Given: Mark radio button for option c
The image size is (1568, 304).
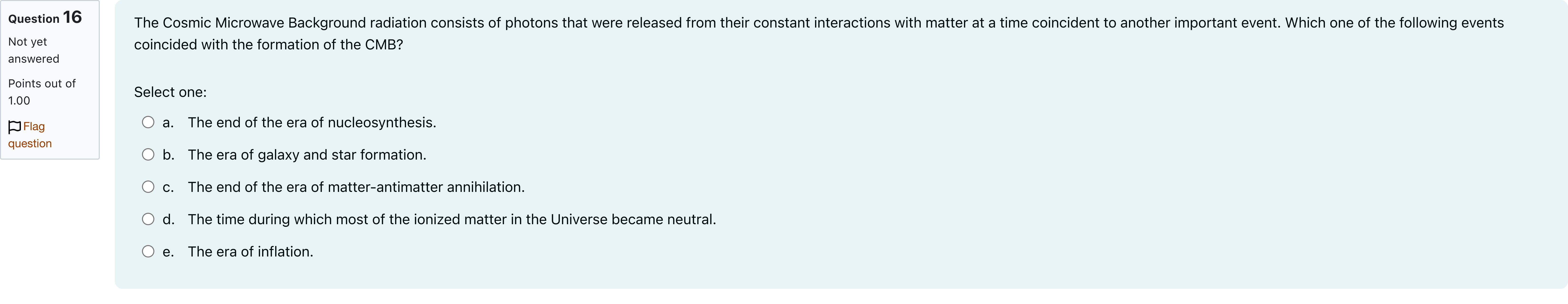Looking at the screenshot, I should click(148, 187).
